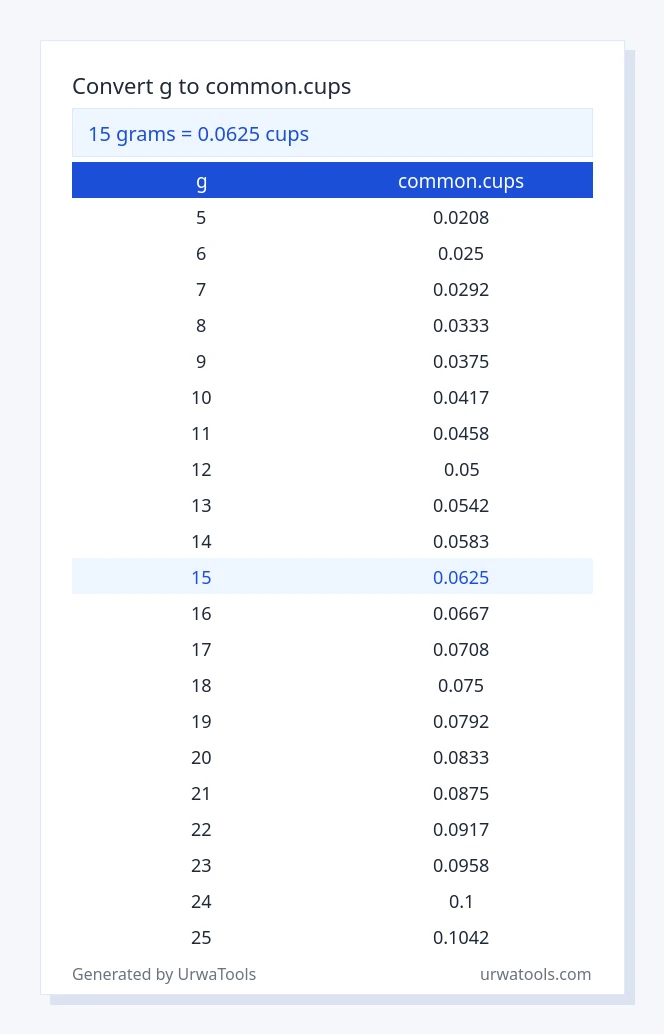Open the urwatools.com footer link
The image size is (664, 1034).
(x=535, y=974)
